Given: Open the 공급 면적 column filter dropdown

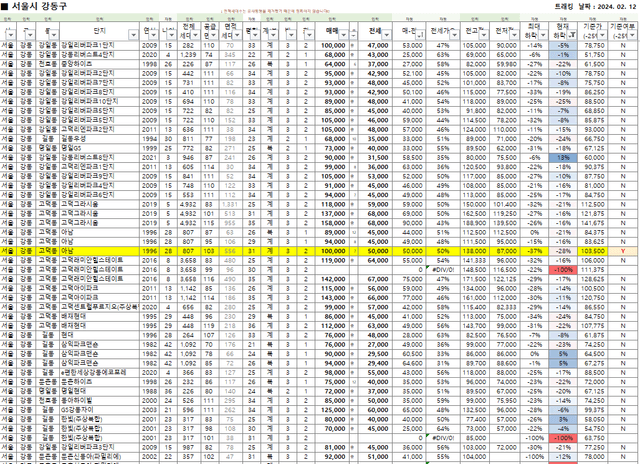Looking at the screenshot, I should (213, 35).
